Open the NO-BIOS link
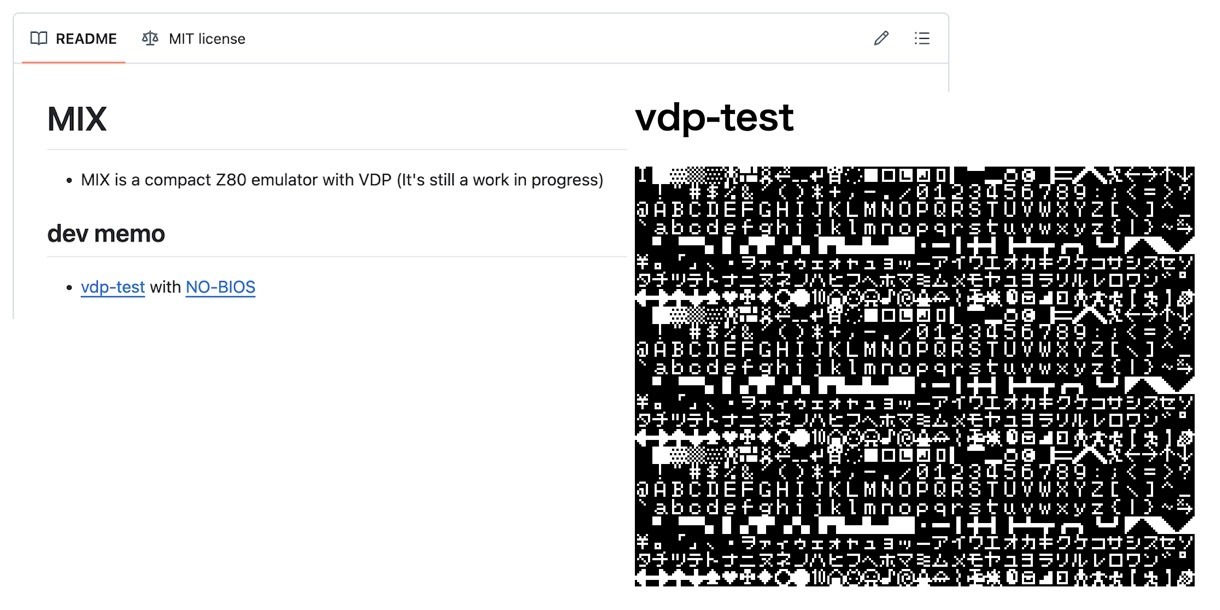1220x610 pixels. coord(221,287)
